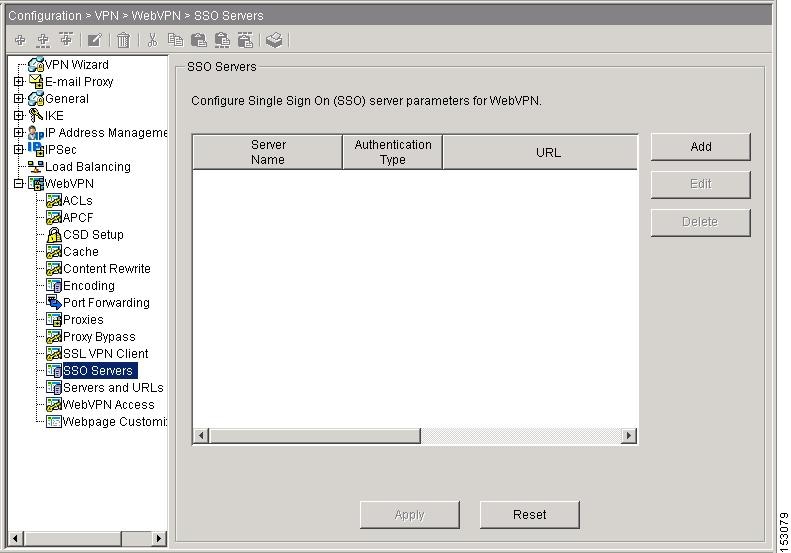Click the trash can Delete toolbar icon

click(123, 40)
